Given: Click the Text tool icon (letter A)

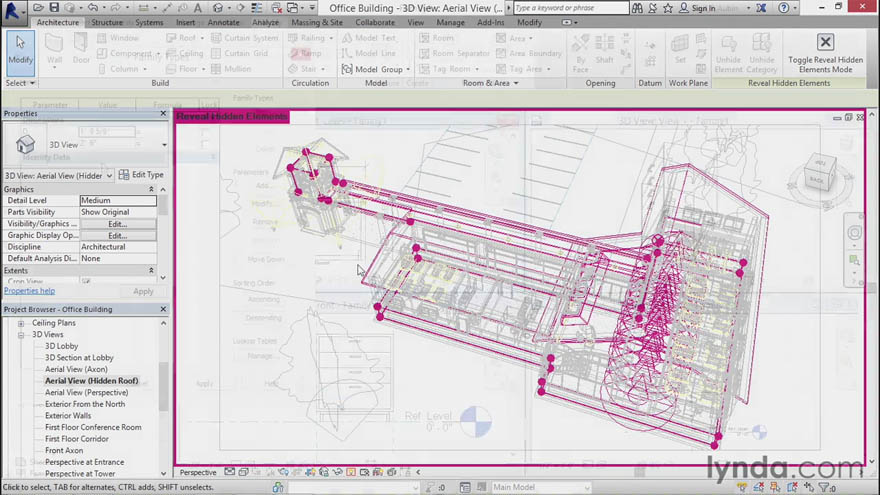Looking at the screenshot, I should coord(198,7).
